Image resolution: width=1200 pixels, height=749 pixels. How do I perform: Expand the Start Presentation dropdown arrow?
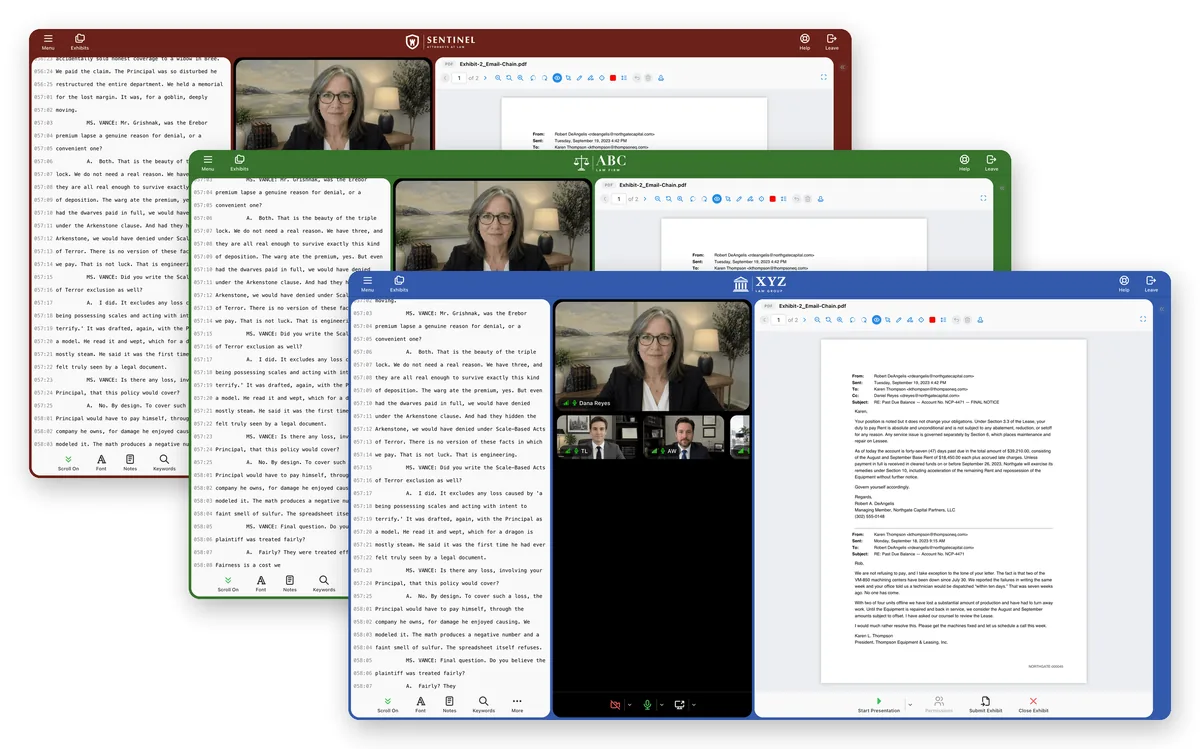pyautogui.click(x=910, y=705)
